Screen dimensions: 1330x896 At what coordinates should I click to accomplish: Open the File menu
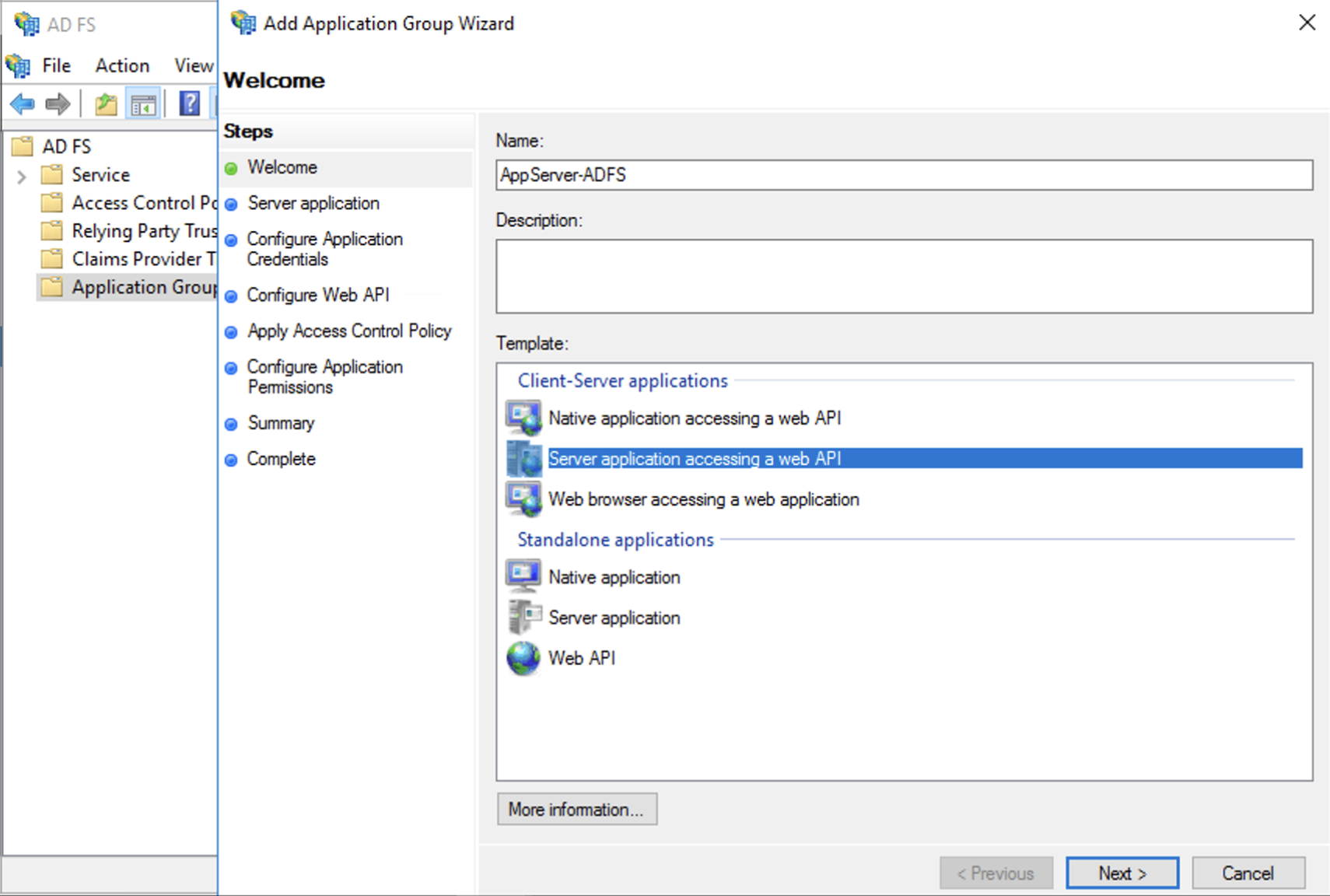click(x=56, y=65)
